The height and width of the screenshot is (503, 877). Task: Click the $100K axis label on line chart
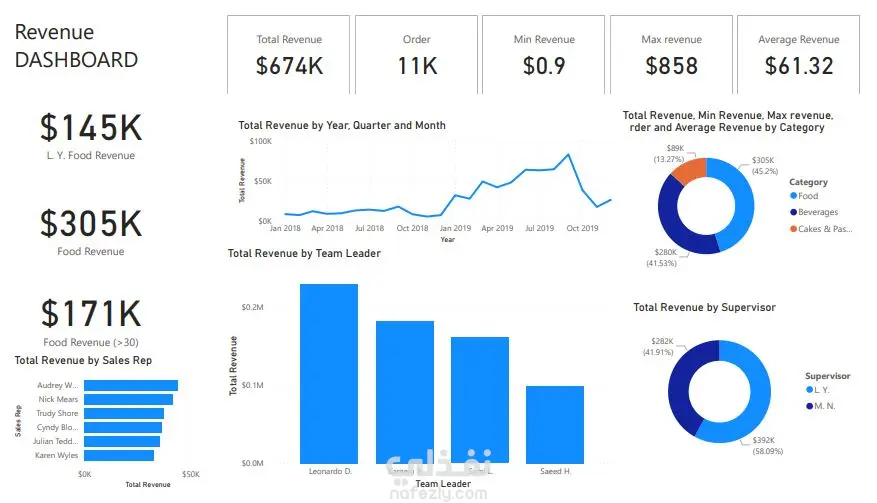click(x=261, y=141)
